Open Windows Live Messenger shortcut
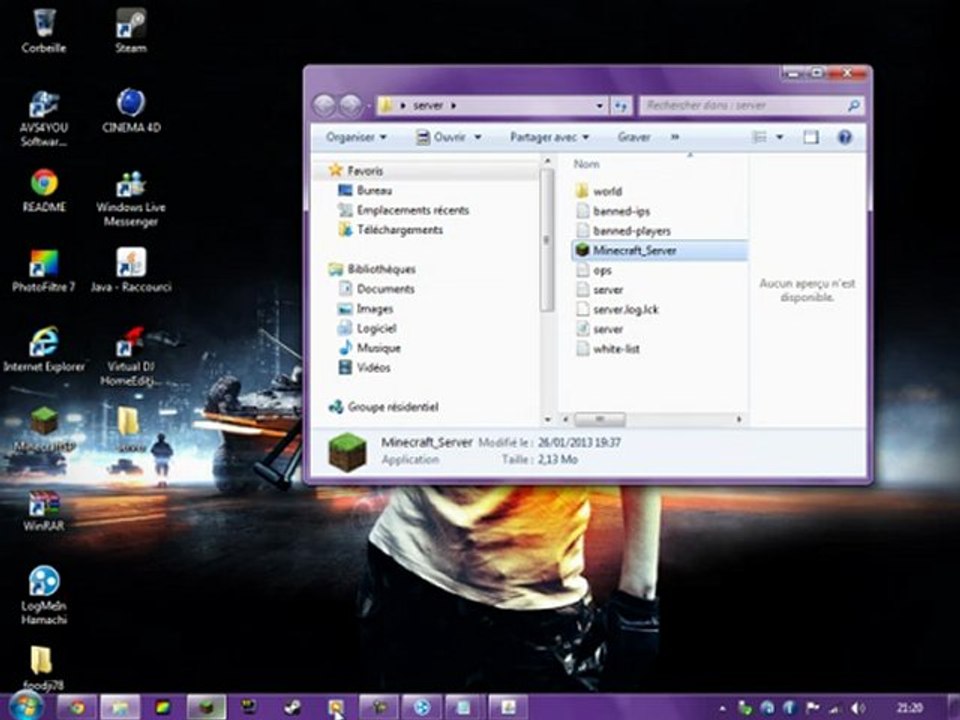The image size is (960, 720). click(x=130, y=198)
